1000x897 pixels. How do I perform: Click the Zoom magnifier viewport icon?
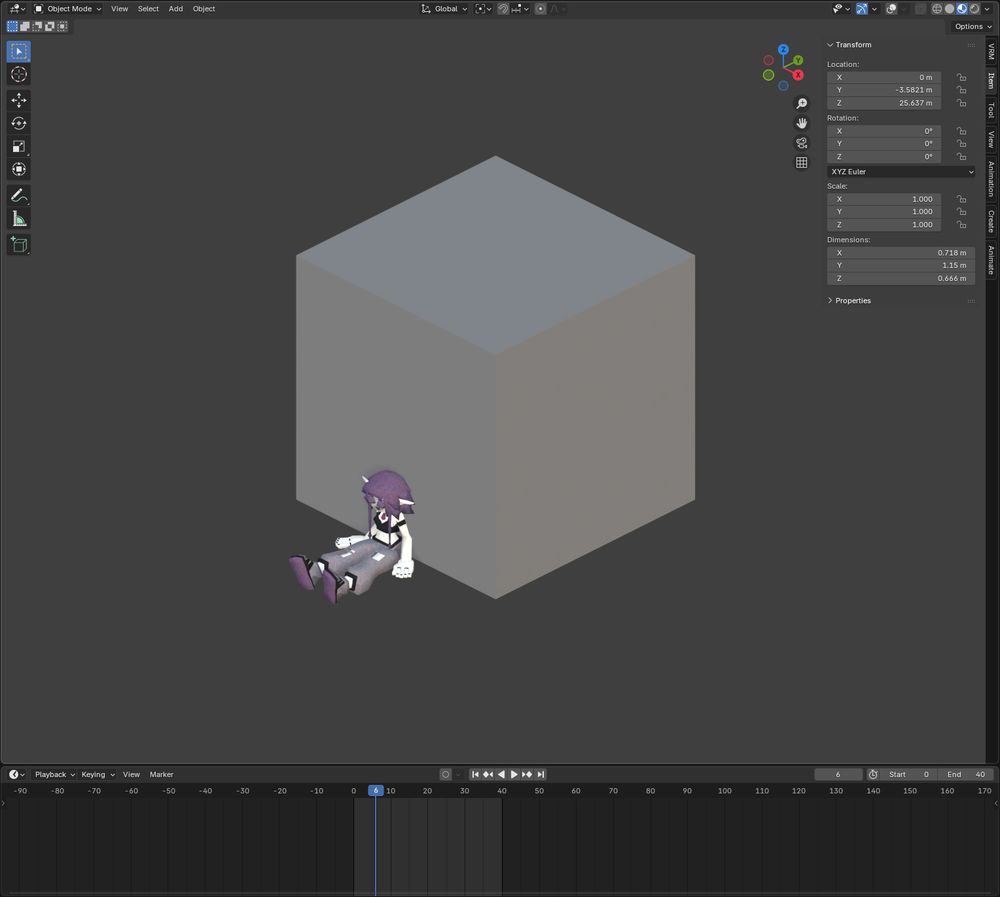pos(802,103)
